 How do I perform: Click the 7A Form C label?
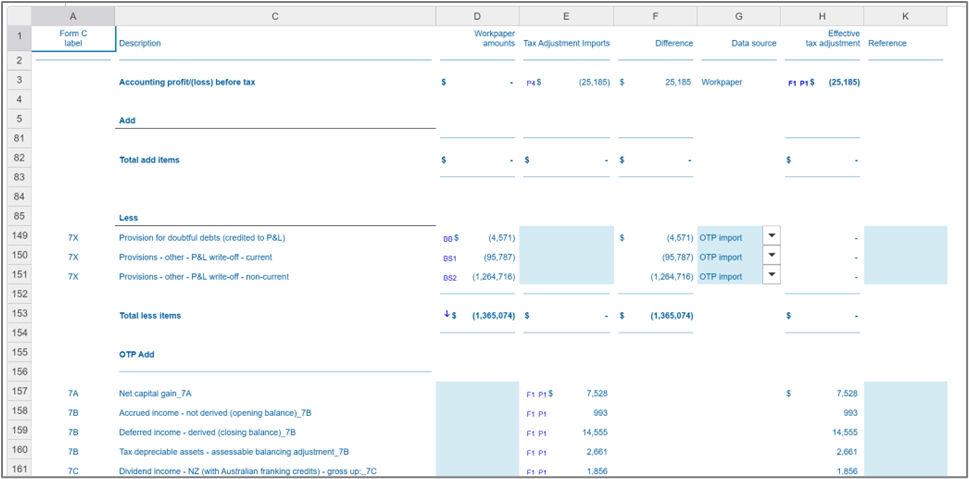point(73,393)
